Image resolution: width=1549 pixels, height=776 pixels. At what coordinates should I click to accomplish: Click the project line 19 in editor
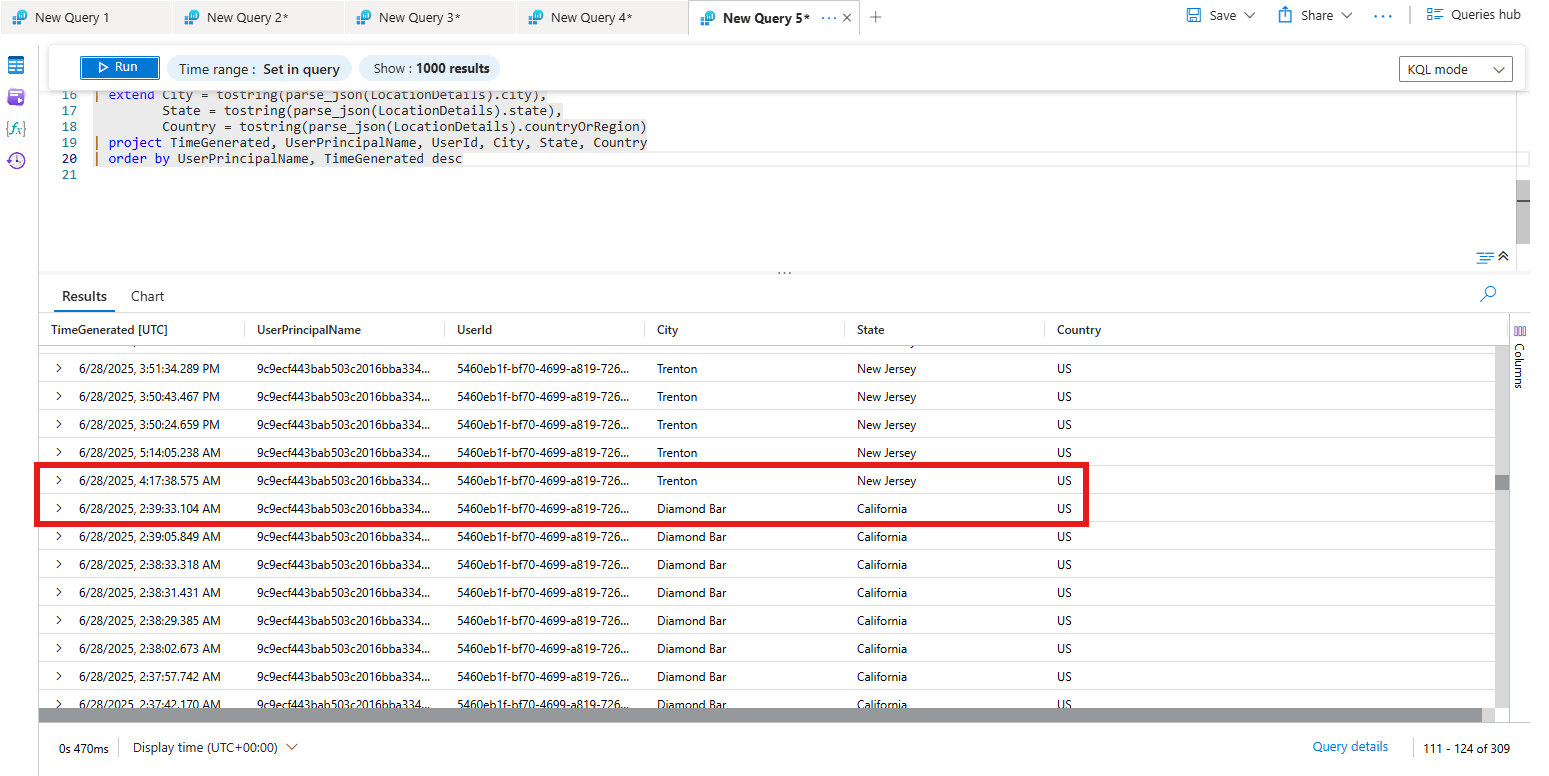[x=378, y=143]
